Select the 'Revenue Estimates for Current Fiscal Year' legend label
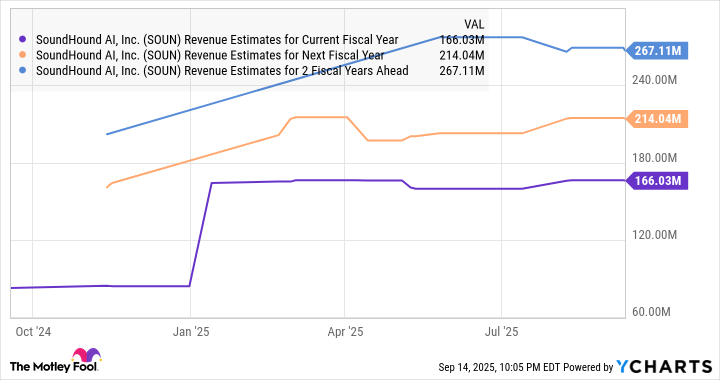This screenshot has width=720, height=380. pos(217,40)
